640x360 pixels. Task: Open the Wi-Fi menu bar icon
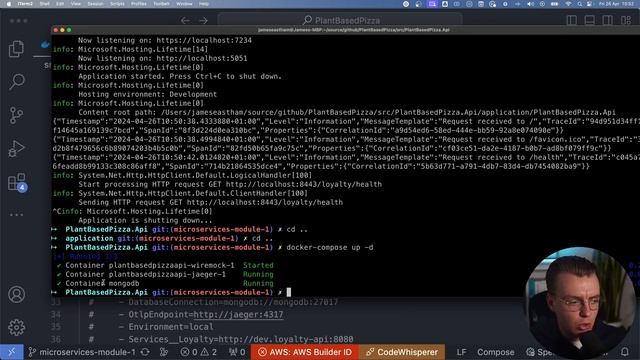[568, 4]
